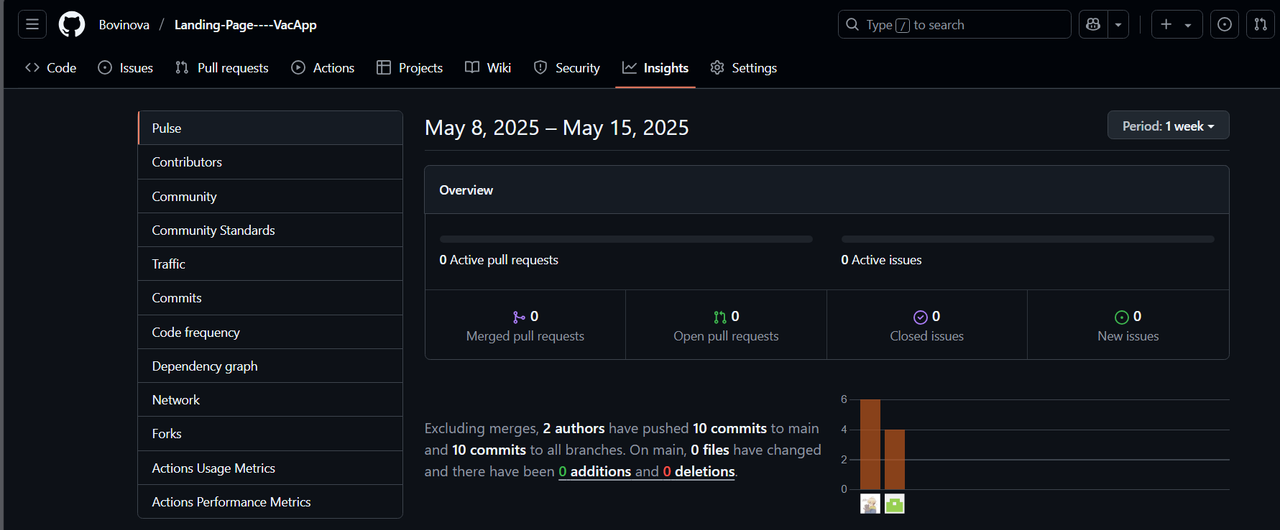1280x530 pixels.
Task: Click the taller six-commit bar in chart
Action: 870,444
